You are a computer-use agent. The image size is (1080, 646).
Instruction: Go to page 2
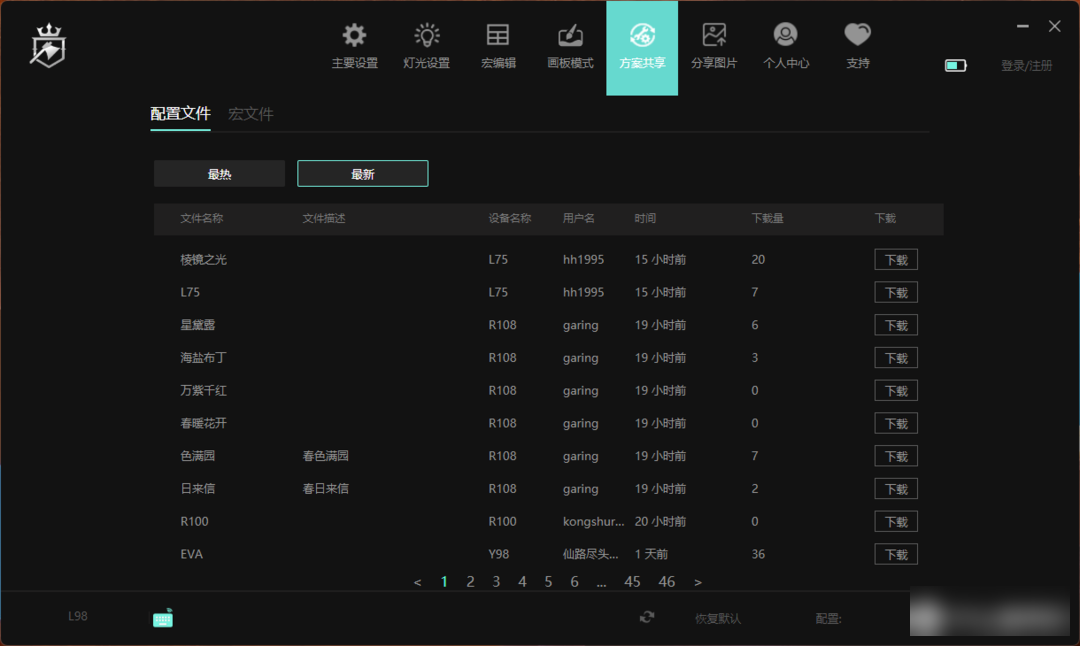point(470,582)
